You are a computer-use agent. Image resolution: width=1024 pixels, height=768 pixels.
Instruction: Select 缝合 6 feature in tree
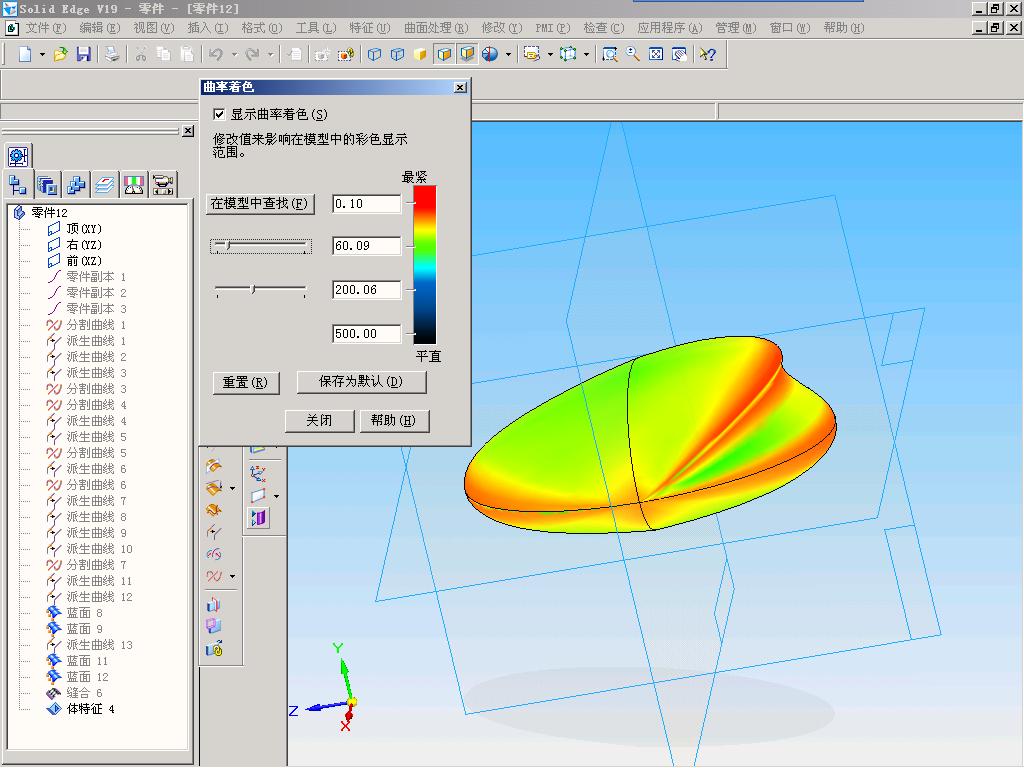(x=84, y=693)
